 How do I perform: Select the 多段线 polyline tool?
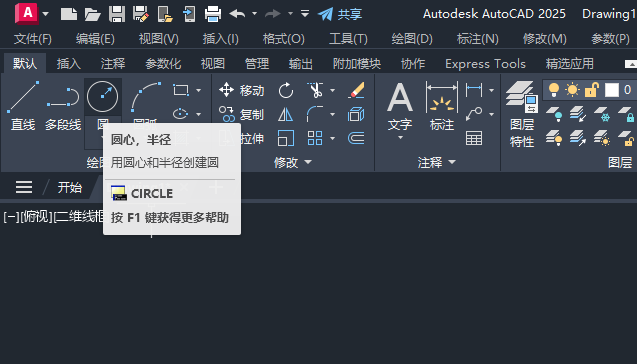point(63,106)
